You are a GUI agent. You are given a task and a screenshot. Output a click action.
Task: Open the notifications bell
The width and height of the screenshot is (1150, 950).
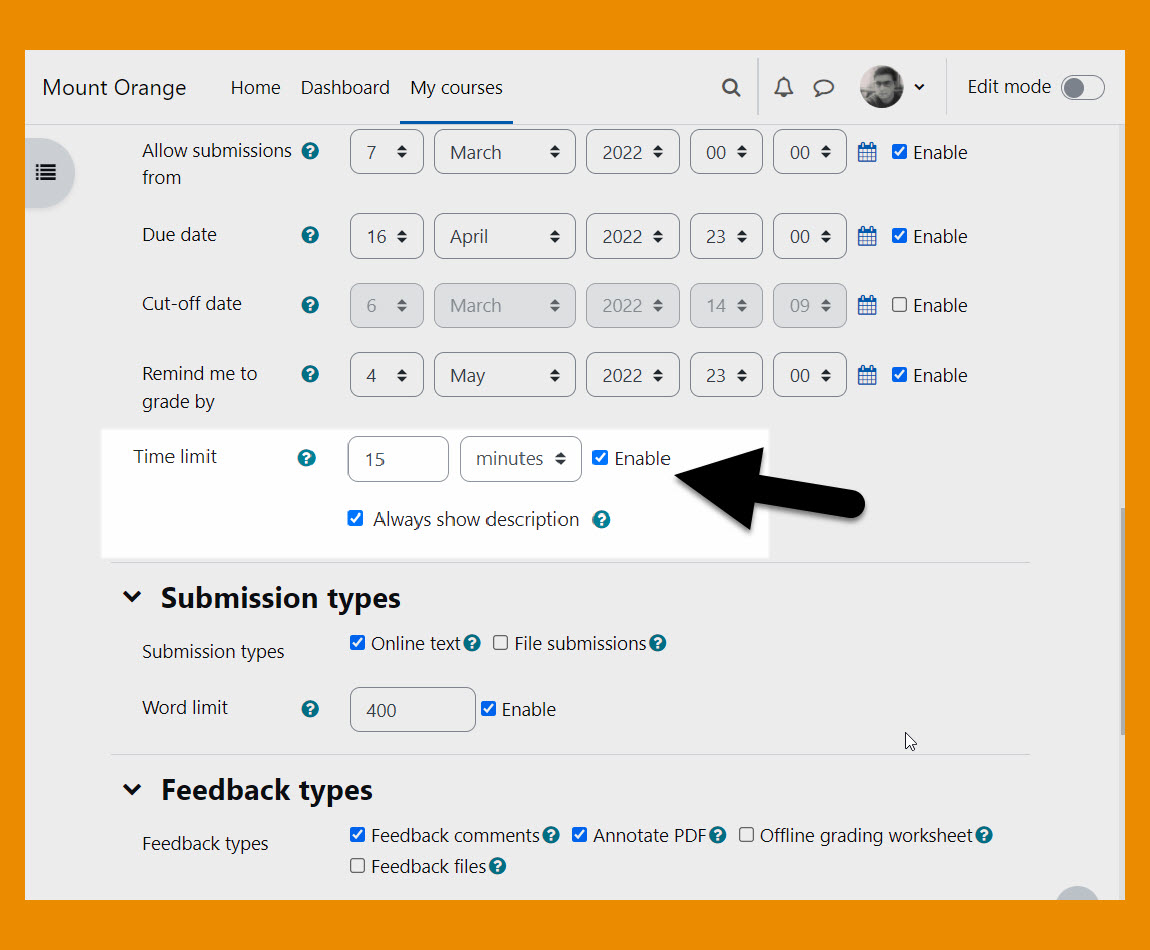pos(784,88)
